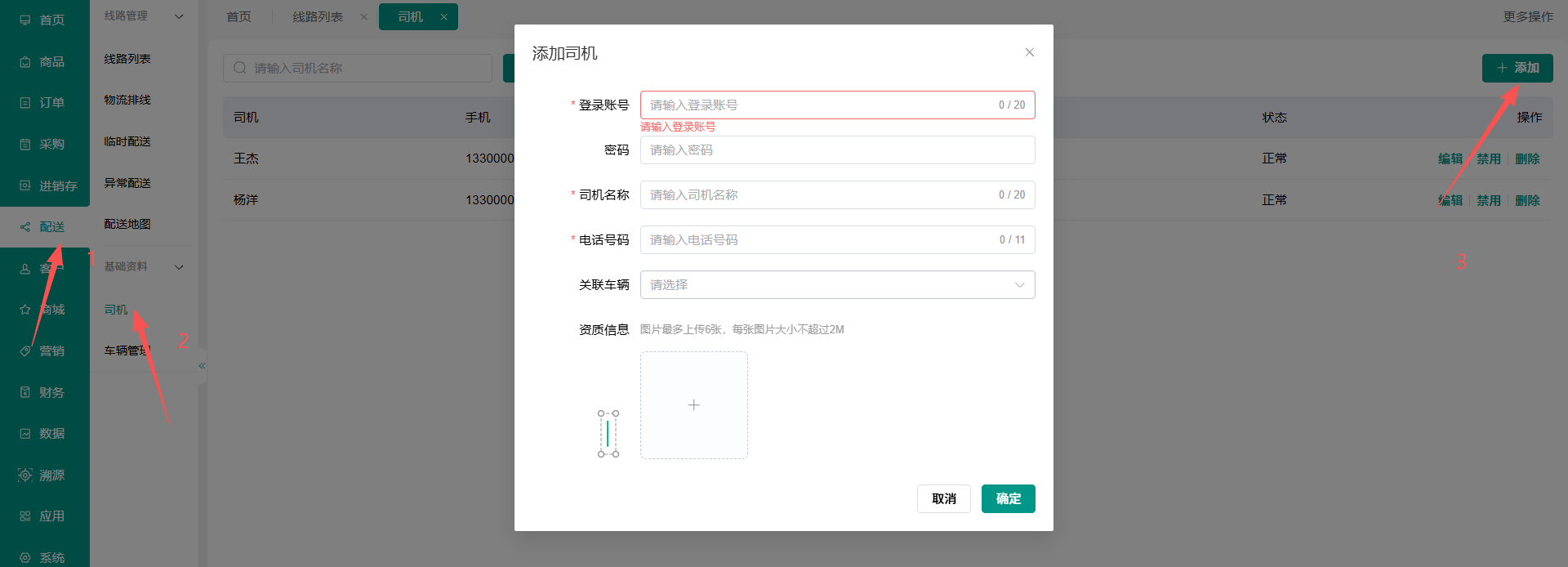Open the 营销 marketing sidebar icon
The image size is (1568, 567).
[25, 350]
